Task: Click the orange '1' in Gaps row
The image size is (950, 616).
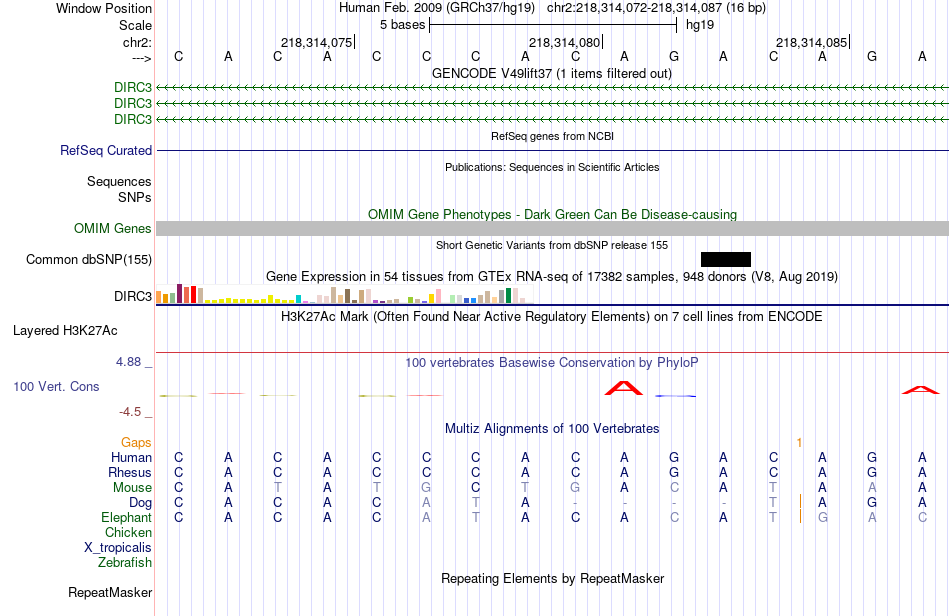Action: pos(800,442)
